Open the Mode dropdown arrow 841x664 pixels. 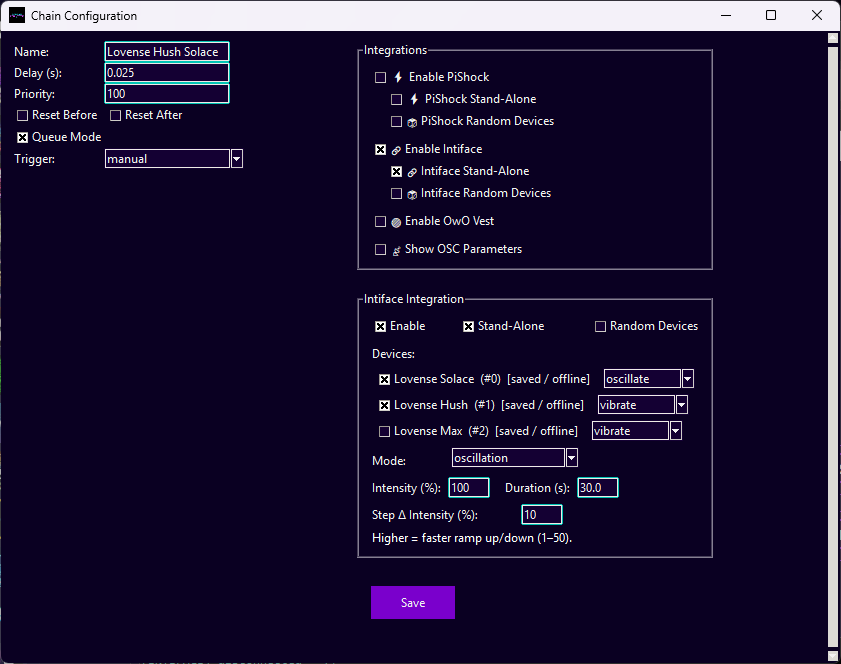572,458
